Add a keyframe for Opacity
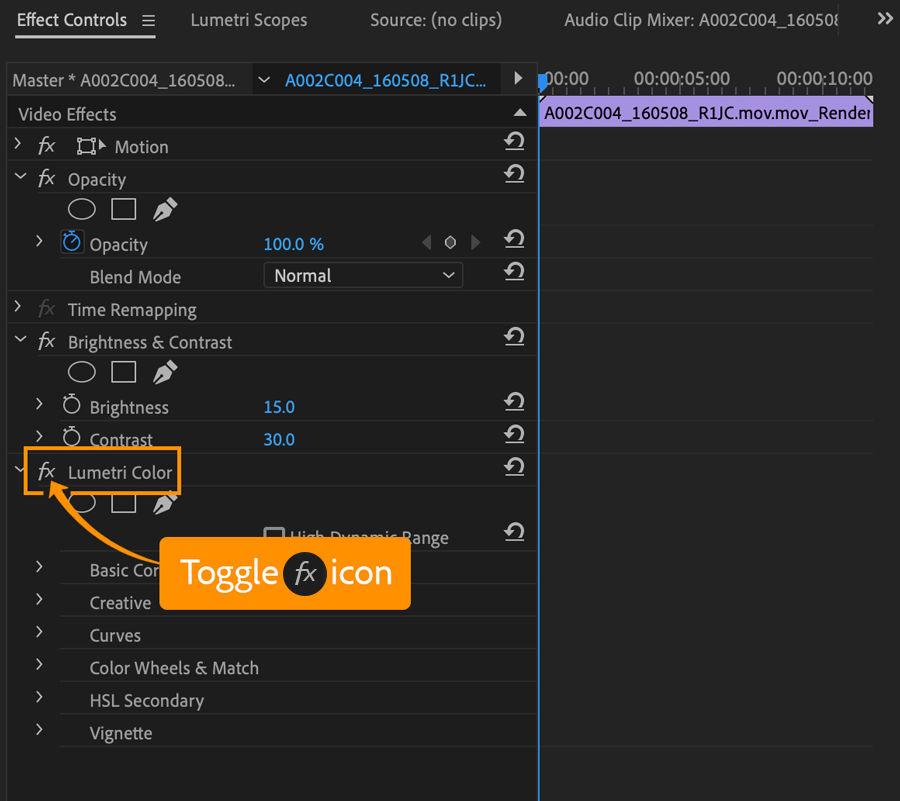This screenshot has height=801, width=900. (450, 241)
